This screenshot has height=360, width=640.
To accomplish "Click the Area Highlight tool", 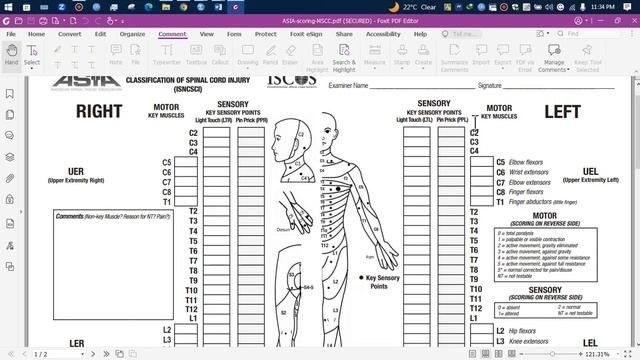I will [x=317, y=58].
